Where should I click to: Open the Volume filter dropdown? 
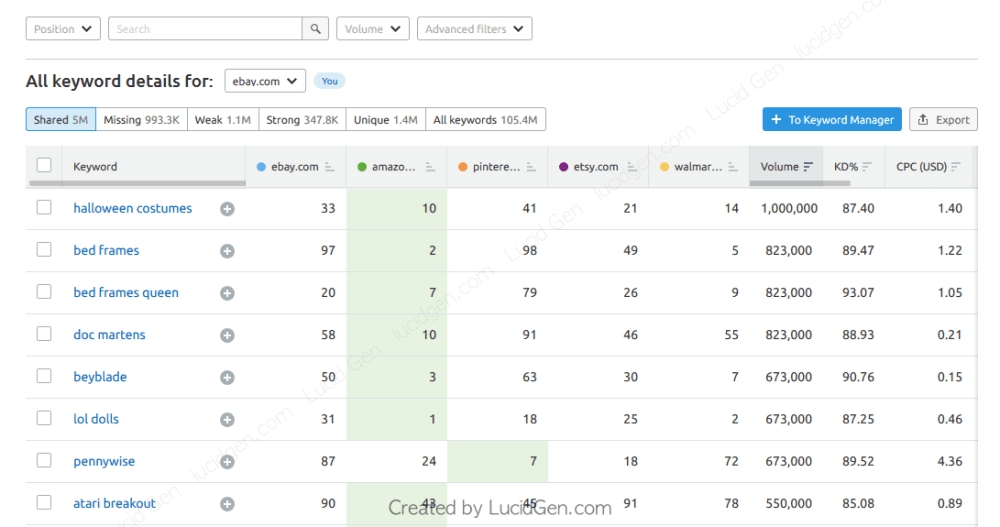click(x=372, y=29)
